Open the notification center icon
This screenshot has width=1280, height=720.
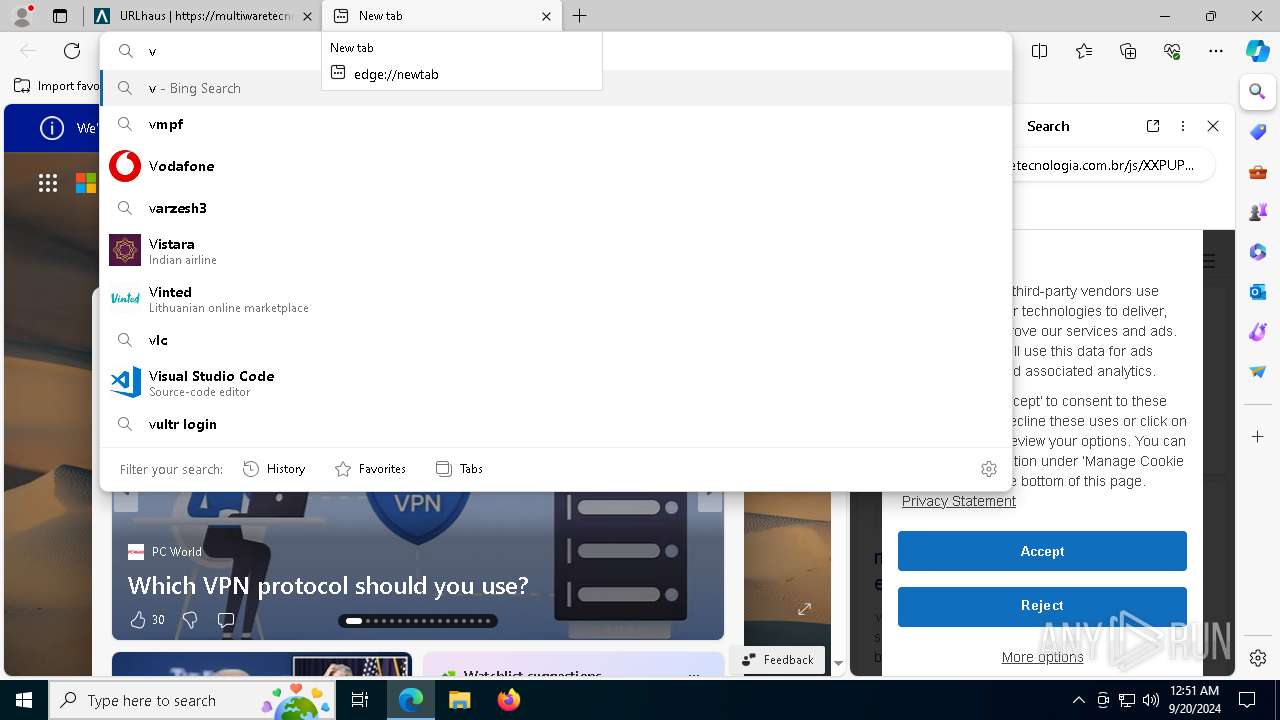1247,700
